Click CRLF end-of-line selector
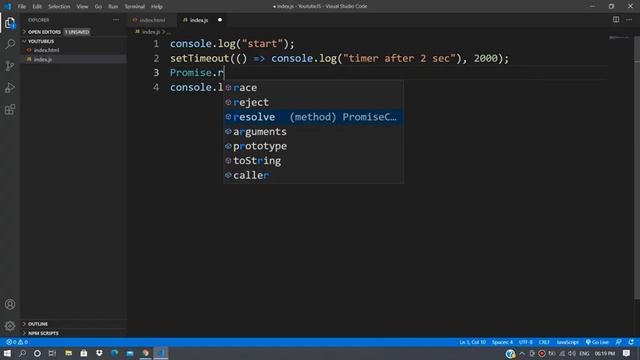This screenshot has height=360, width=640. point(544,342)
